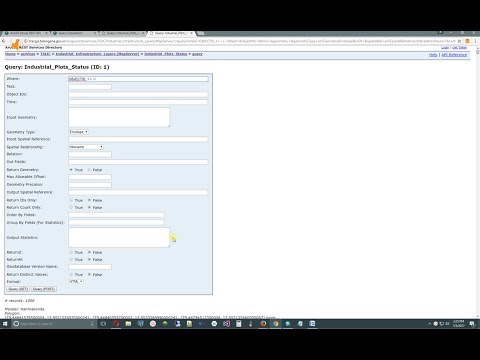Screen dimensions: 480x360
Task: Open the orange extension icon in toolbar
Action: point(467,41)
